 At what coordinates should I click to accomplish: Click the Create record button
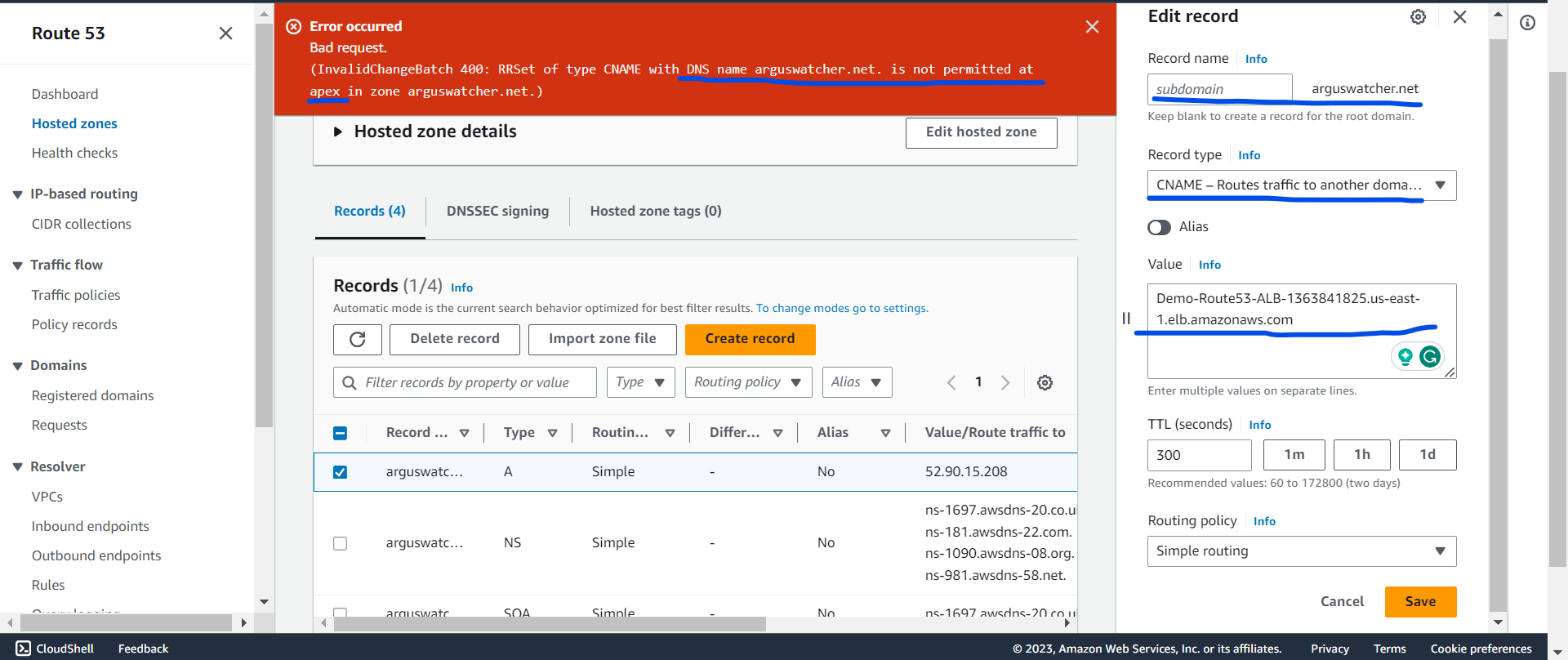click(x=751, y=340)
